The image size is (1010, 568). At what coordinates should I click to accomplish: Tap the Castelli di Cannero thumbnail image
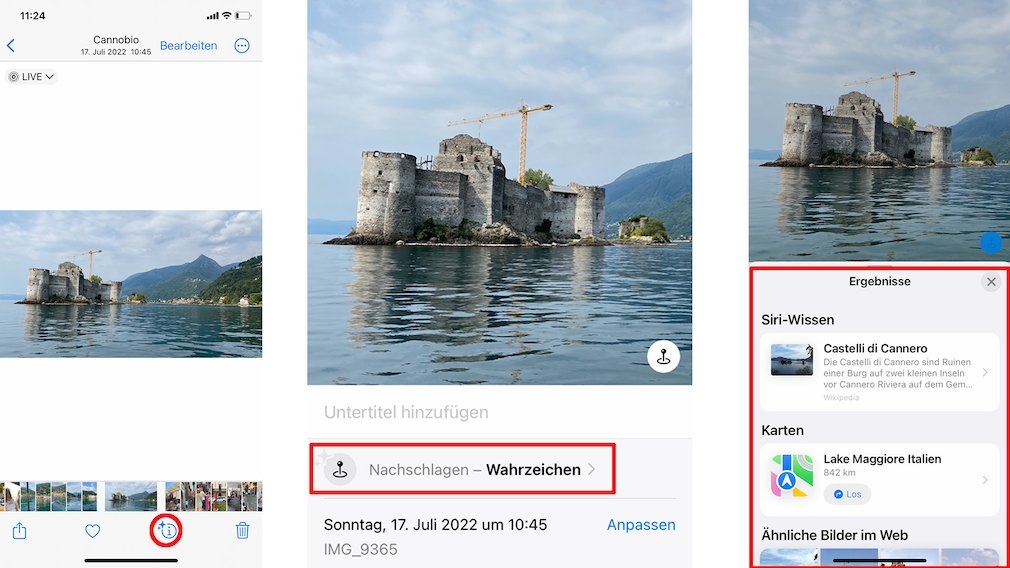792,360
